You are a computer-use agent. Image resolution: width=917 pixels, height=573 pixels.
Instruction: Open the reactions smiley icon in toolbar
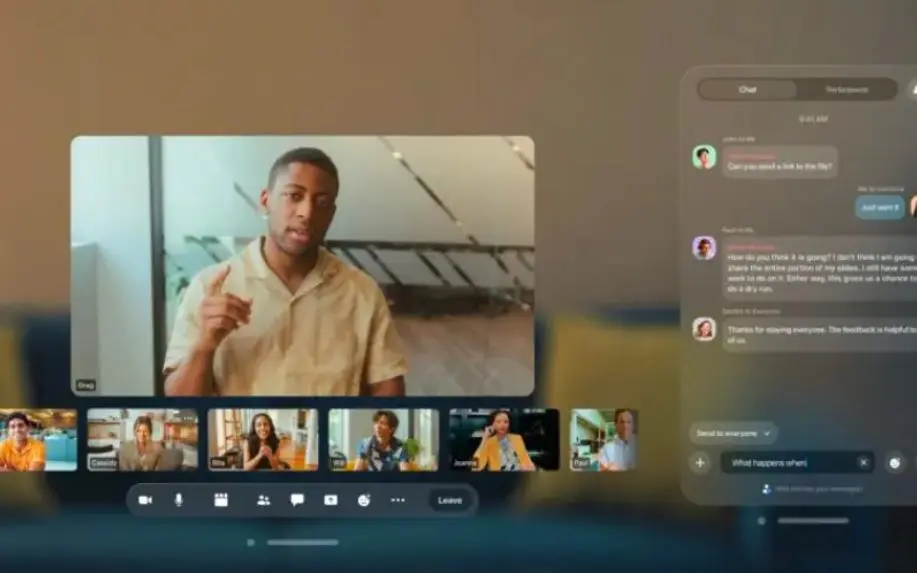coord(364,500)
